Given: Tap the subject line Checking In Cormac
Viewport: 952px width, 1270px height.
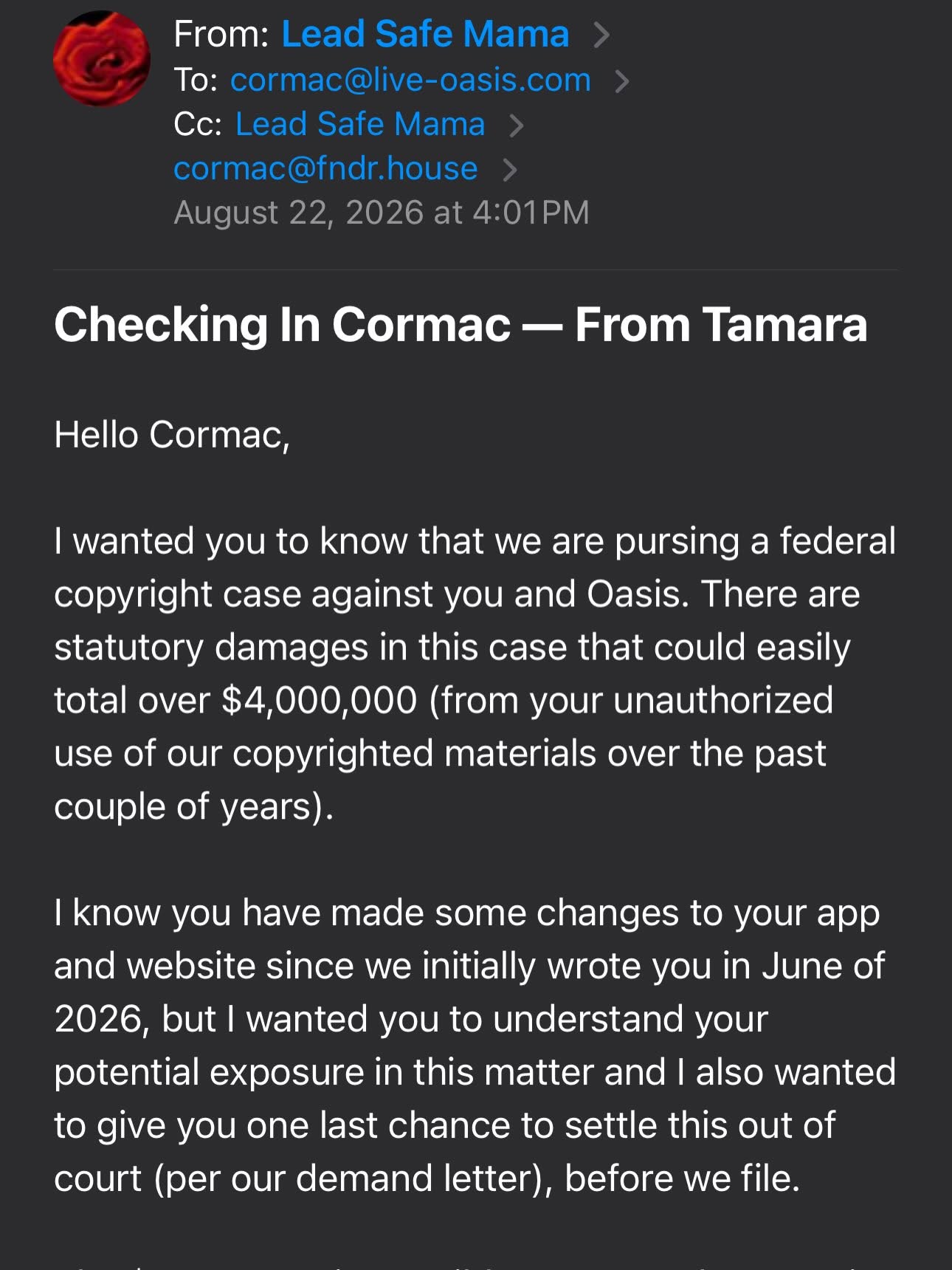Looking at the screenshot, I should click(461, 325).
